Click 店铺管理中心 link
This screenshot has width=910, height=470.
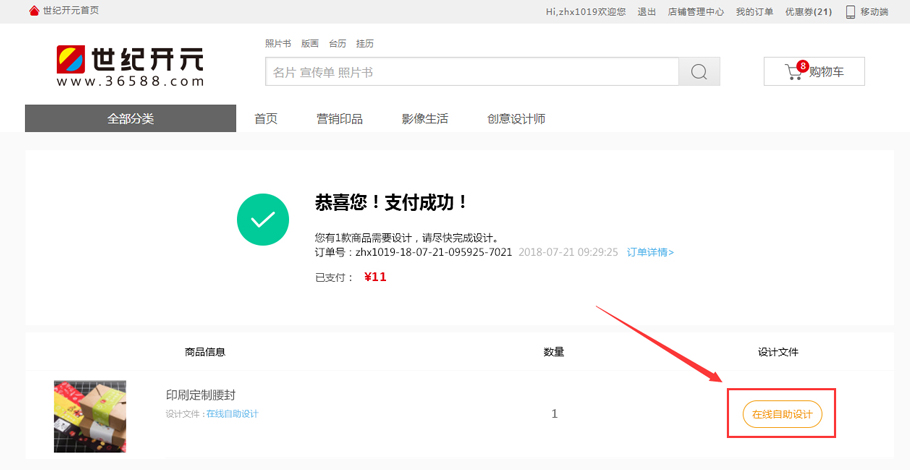[695, 12]
